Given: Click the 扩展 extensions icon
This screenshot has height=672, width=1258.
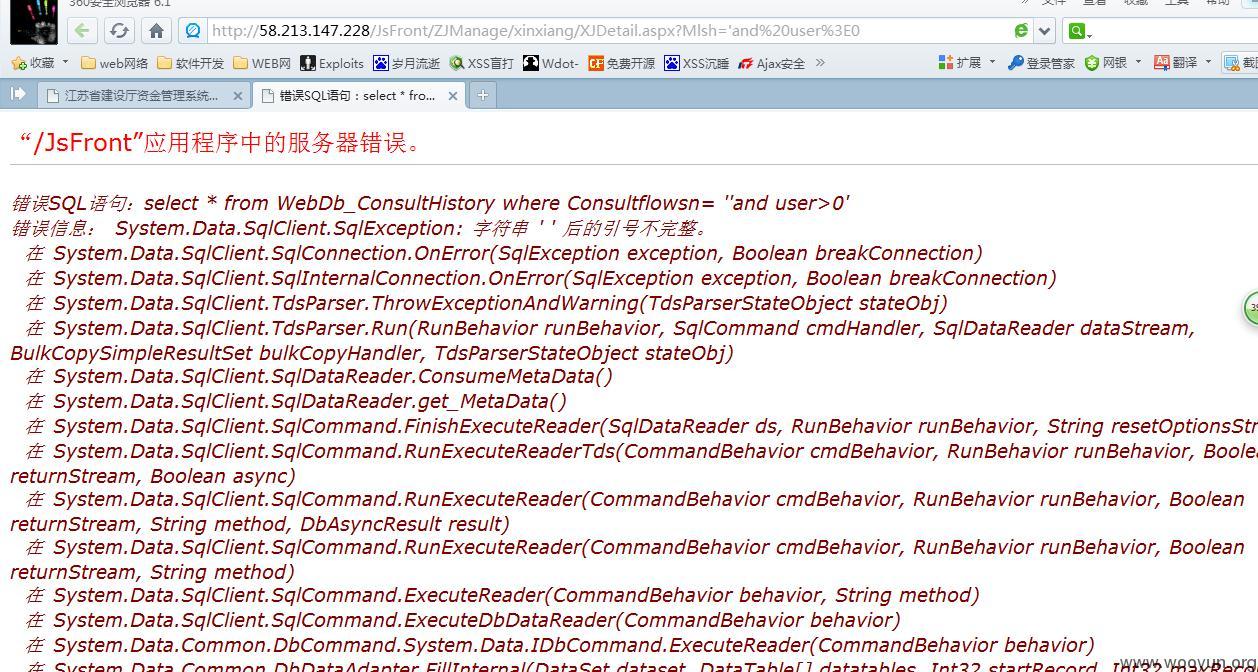Looking at the screenshot, I should (x=960, y=62).
